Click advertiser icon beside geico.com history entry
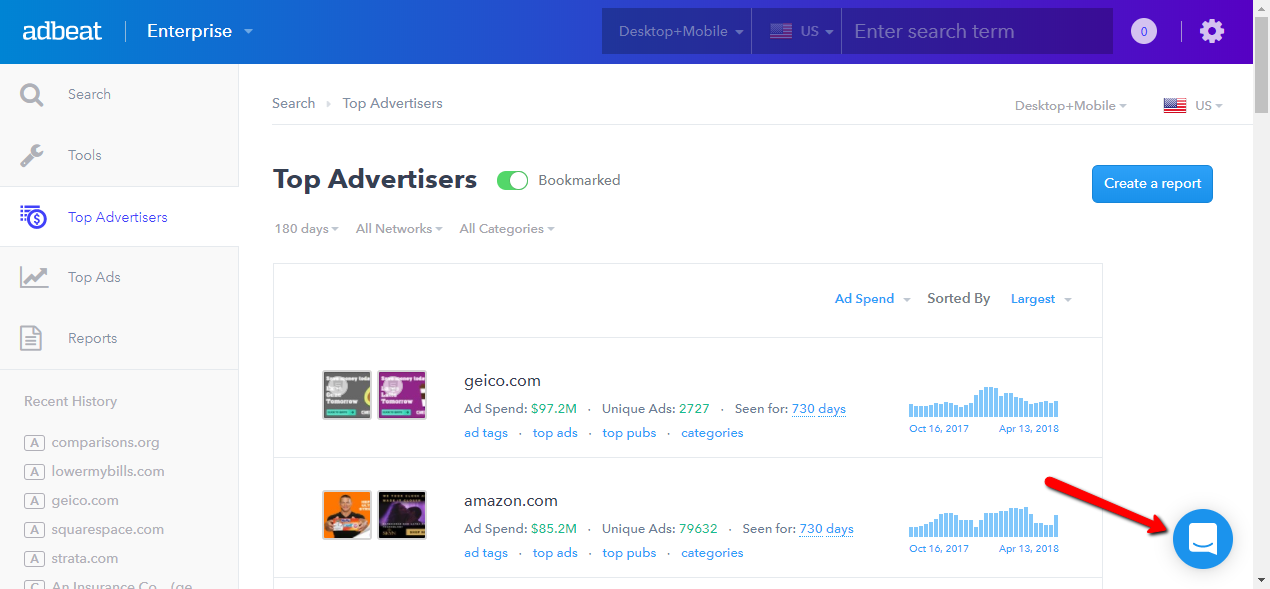Screen dimensions: 1270x589 [35, 500]
